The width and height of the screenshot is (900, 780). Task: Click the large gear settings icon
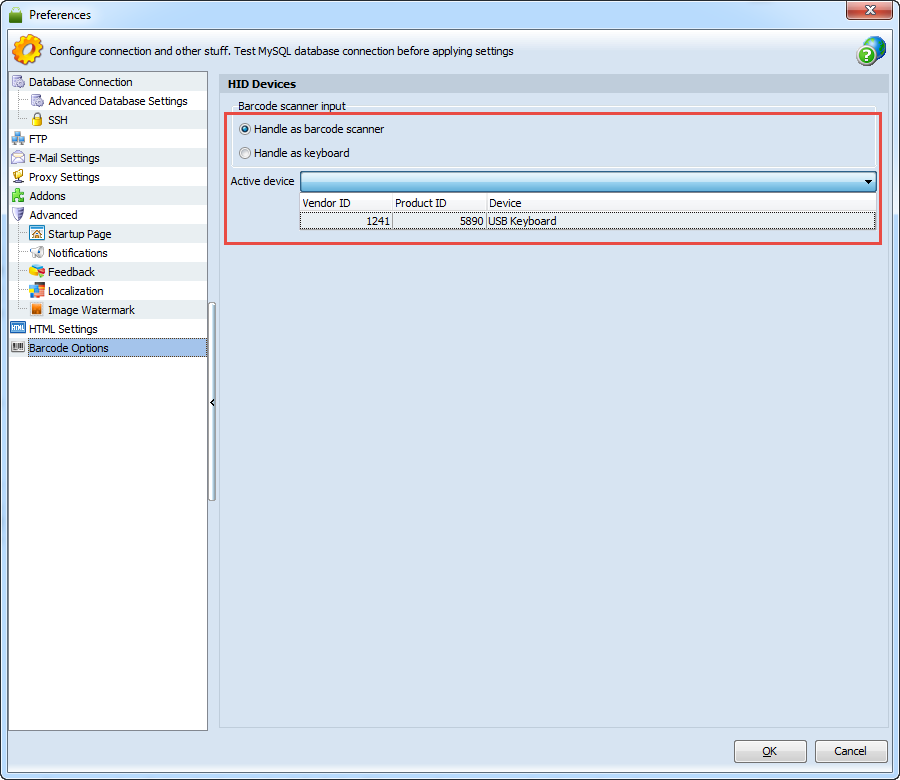pyautogui.click(x=27, y=50)
